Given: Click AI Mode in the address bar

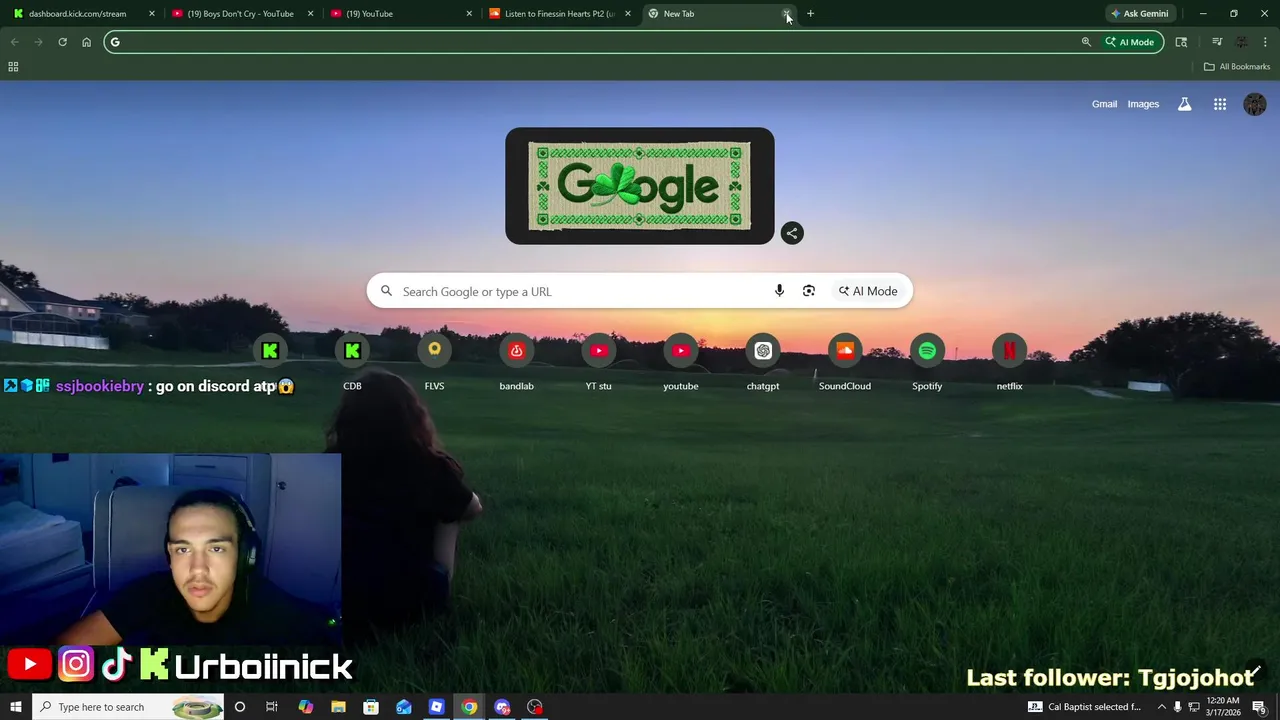Looking at the screenshot, I should [1130, 42].
